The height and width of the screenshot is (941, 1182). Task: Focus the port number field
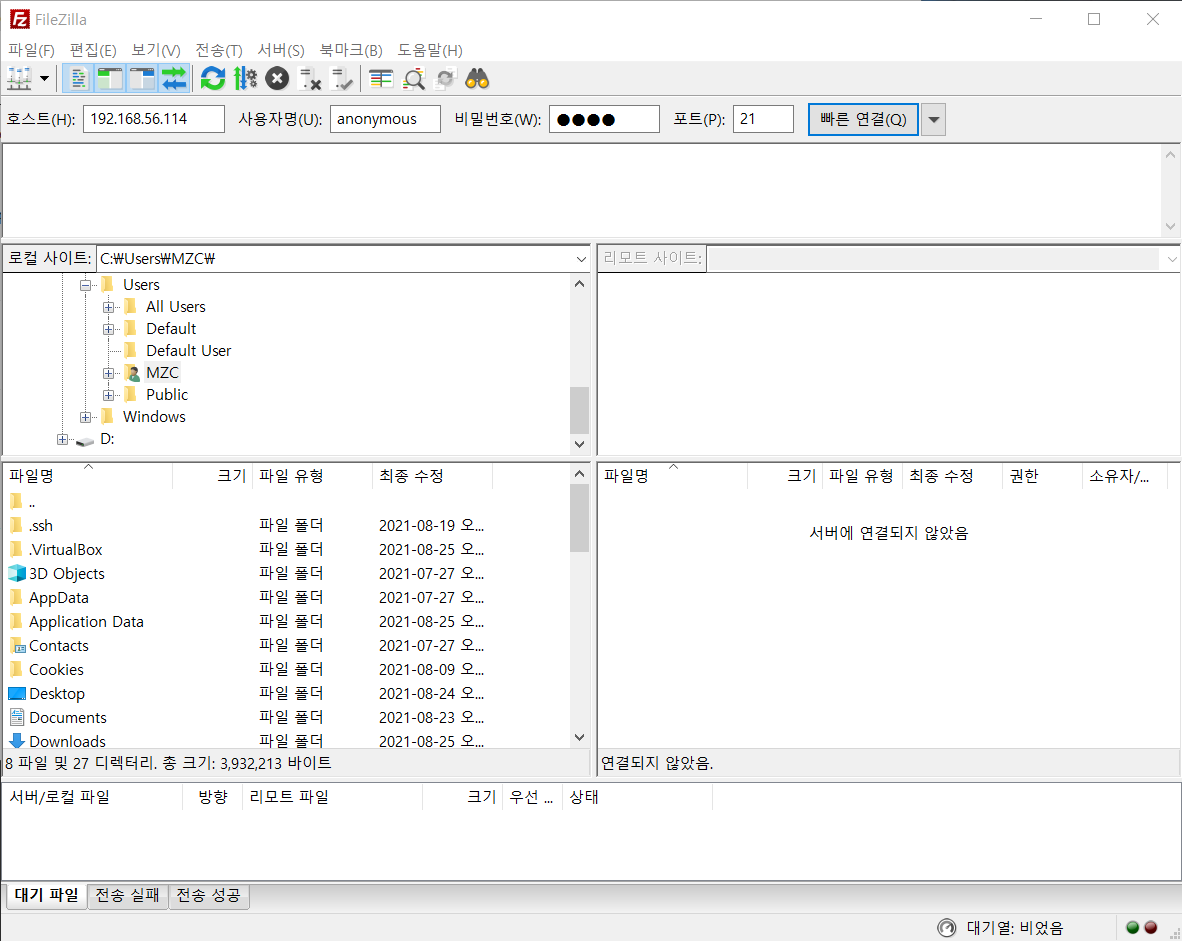pos(763,119)
